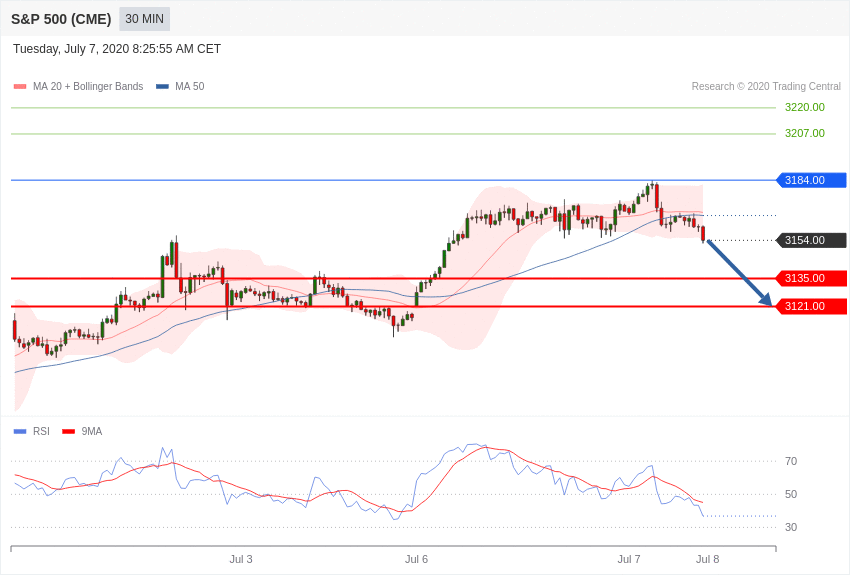Click the Jul 8 date axis label
The height and width of the screenshot is (576, 850).
click(707, 559)
